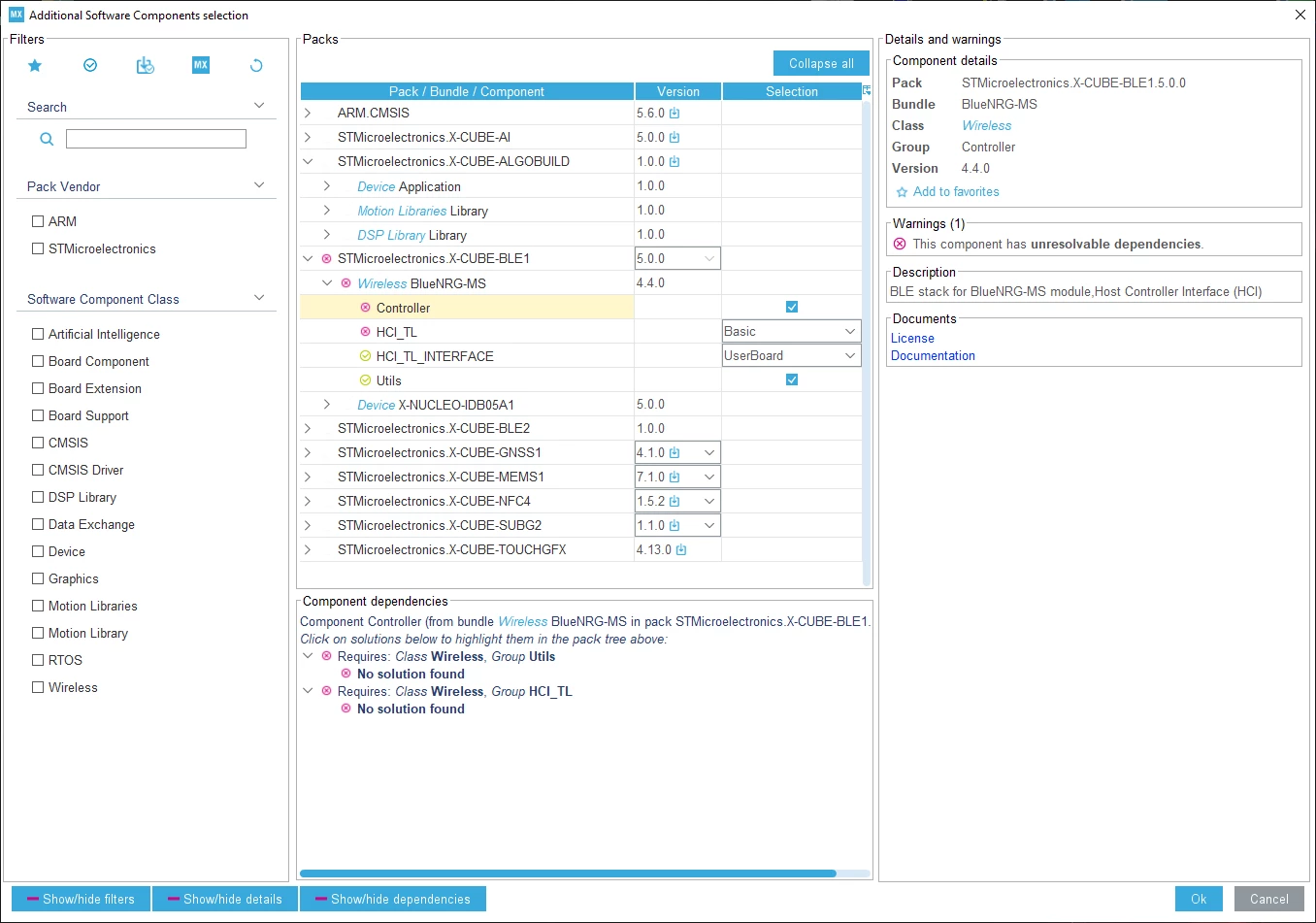This screenshot has width=1316, height=923.
Task: Click the error icon beside Requires Group Utils
Action: click(x=327, y=656)
